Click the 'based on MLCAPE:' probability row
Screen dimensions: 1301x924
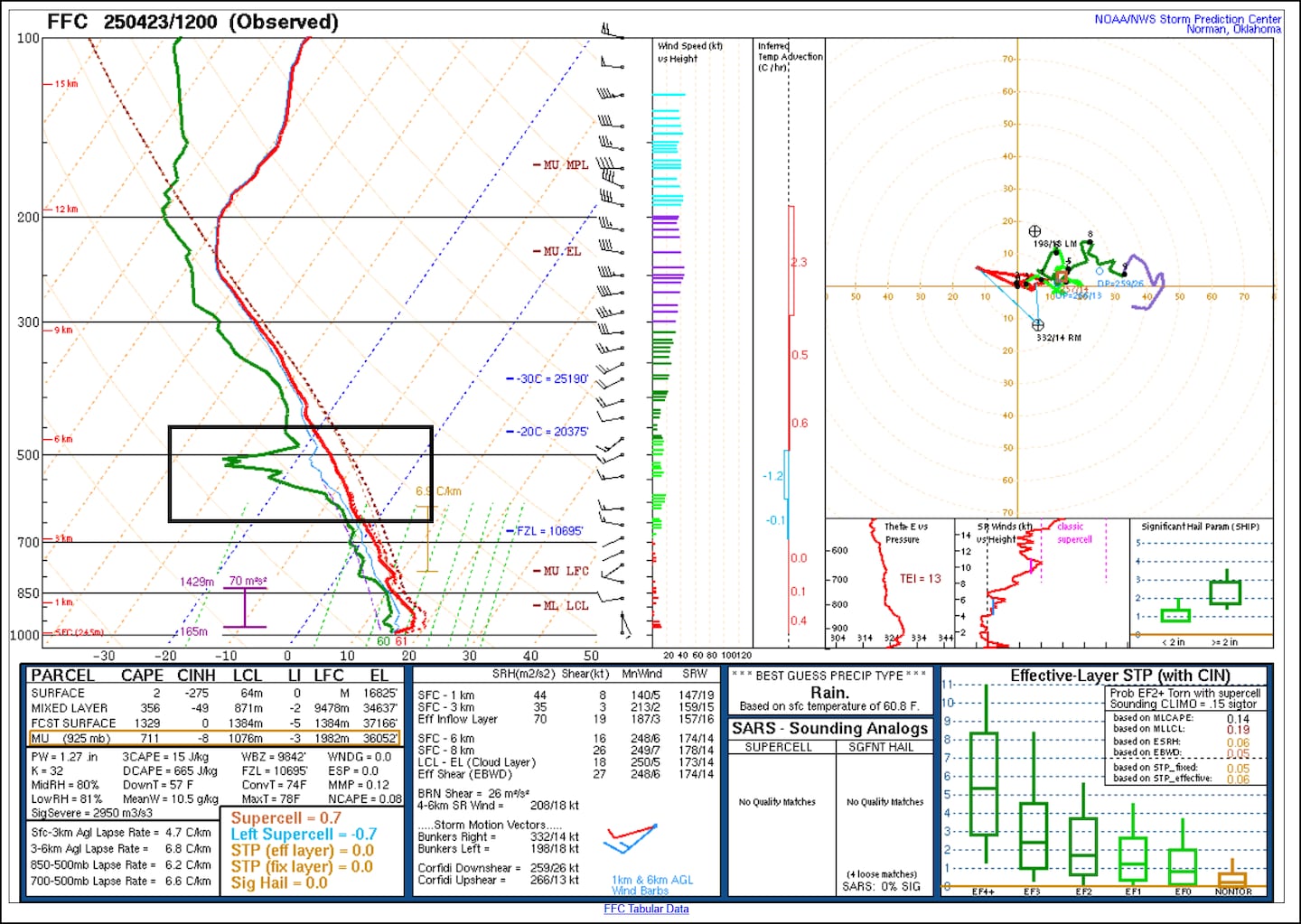click(1182, 718)
